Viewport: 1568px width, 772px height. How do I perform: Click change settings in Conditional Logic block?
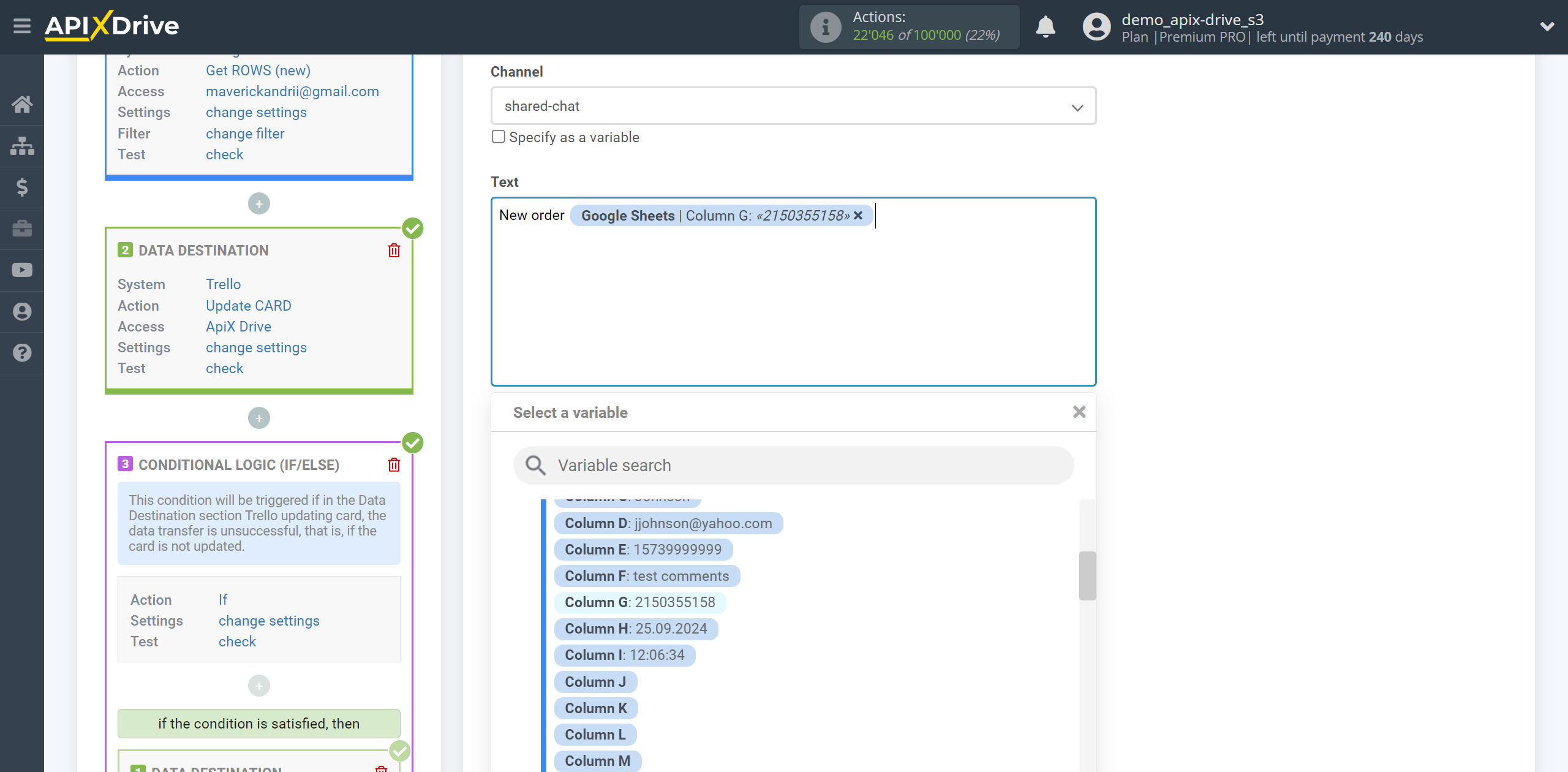click(x=269, y=621)
